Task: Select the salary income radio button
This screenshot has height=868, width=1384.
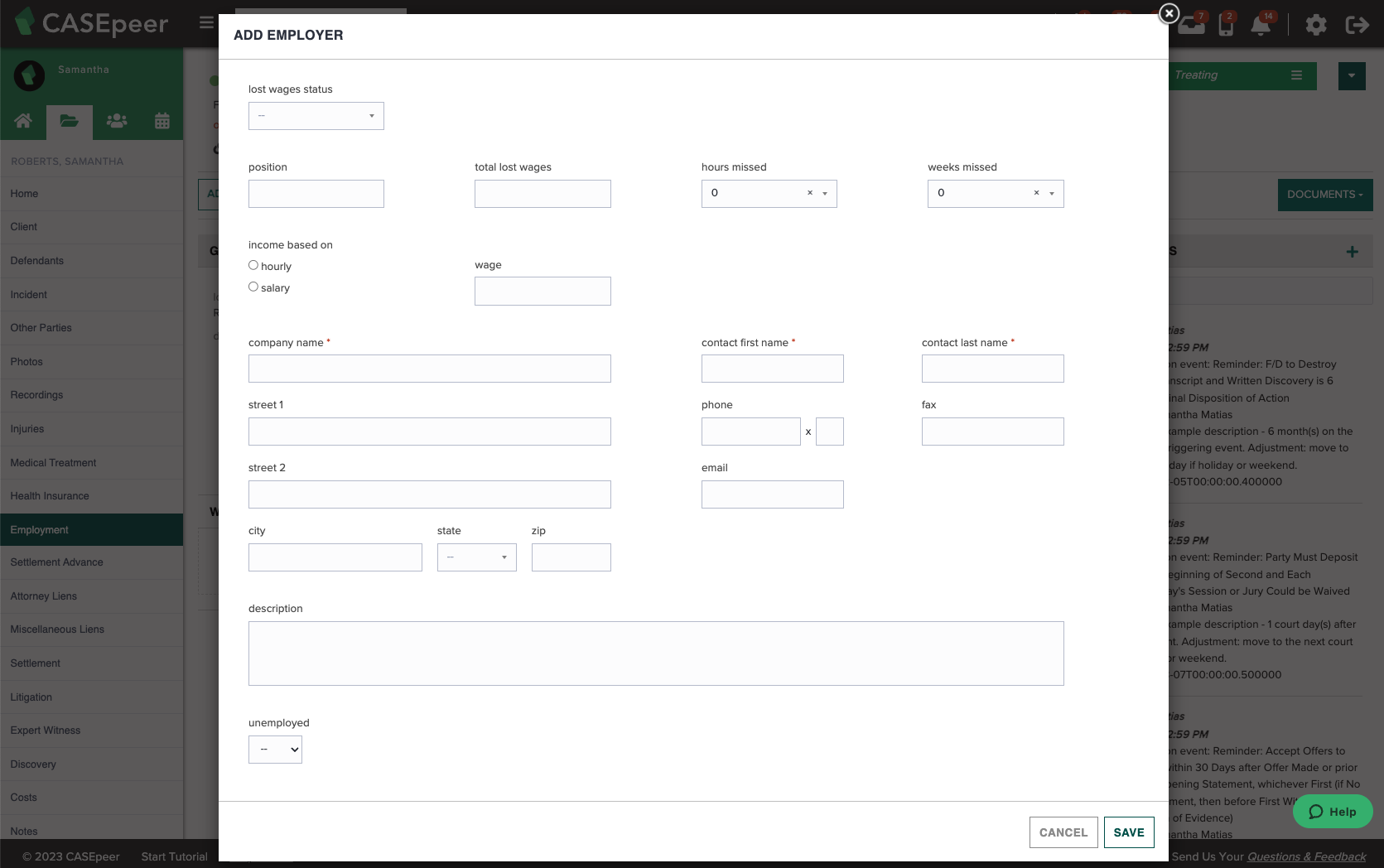Action: [x=253, y=286]
